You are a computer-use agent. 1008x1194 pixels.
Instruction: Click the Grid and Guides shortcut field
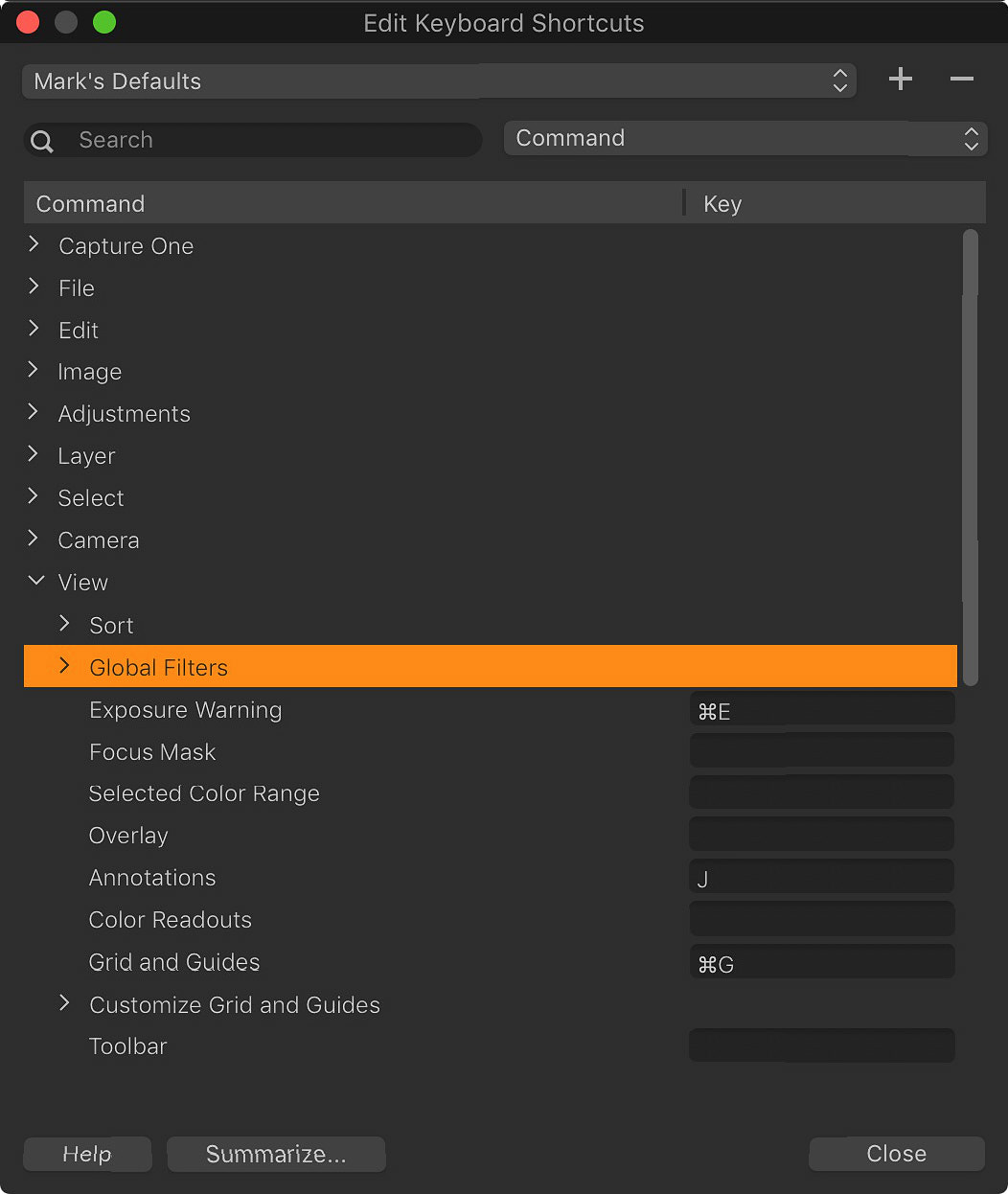point(821,963)
